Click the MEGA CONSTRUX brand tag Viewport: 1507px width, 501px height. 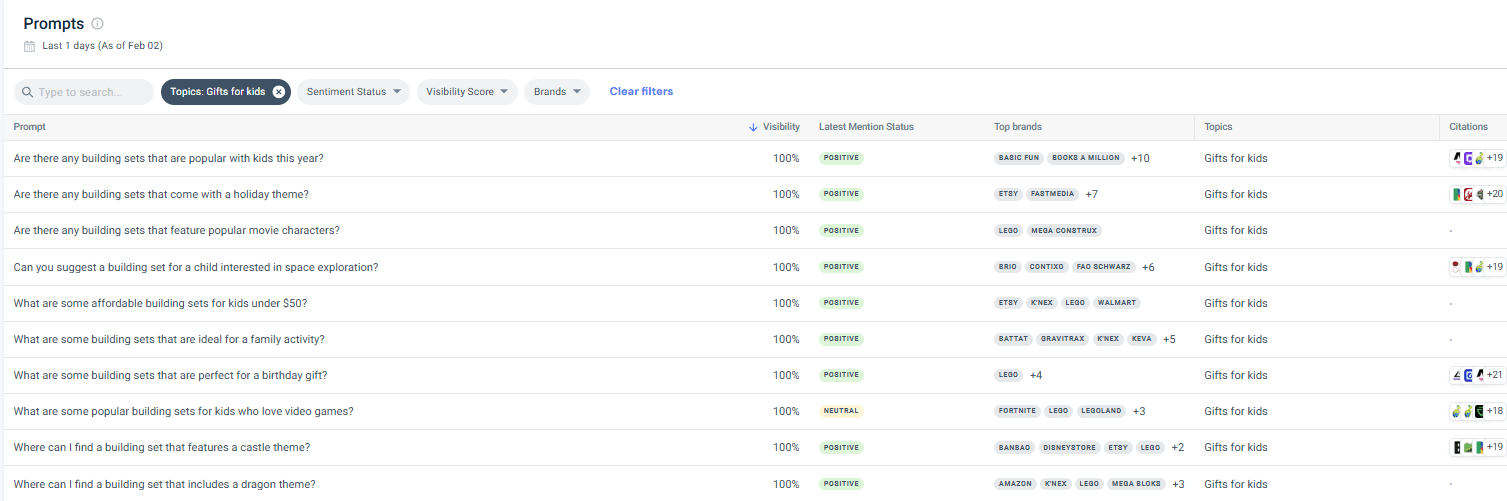[1064, 230]
